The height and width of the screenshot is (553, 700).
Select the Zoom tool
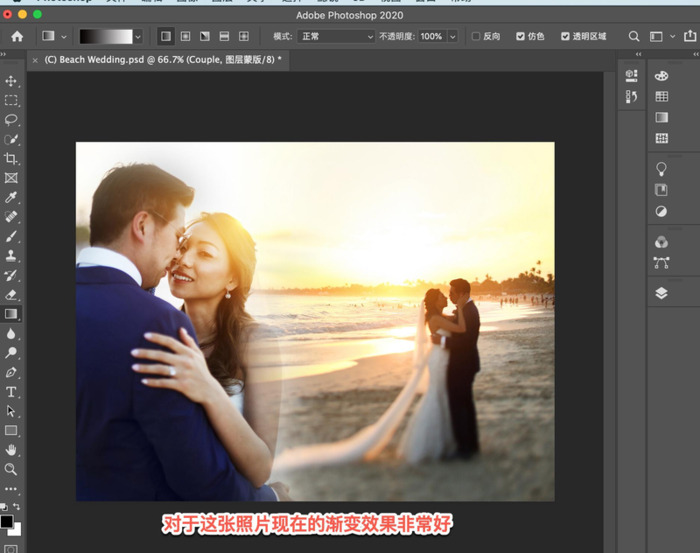pyautogui.click(x=11, y=469)
